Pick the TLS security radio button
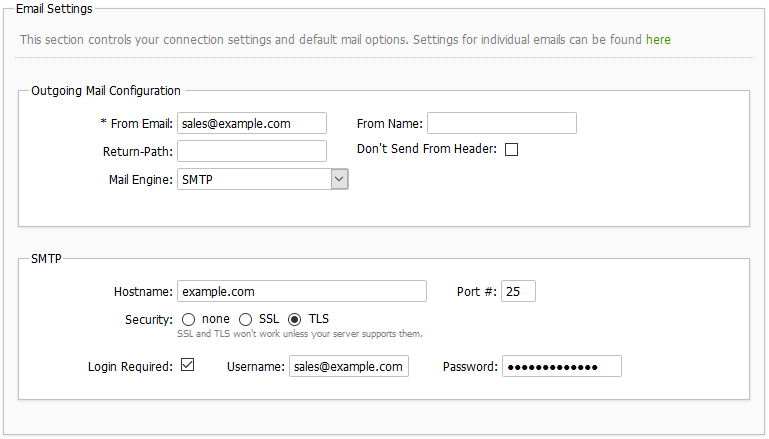The height and width of the screenshot is (439, 769). 295,319
